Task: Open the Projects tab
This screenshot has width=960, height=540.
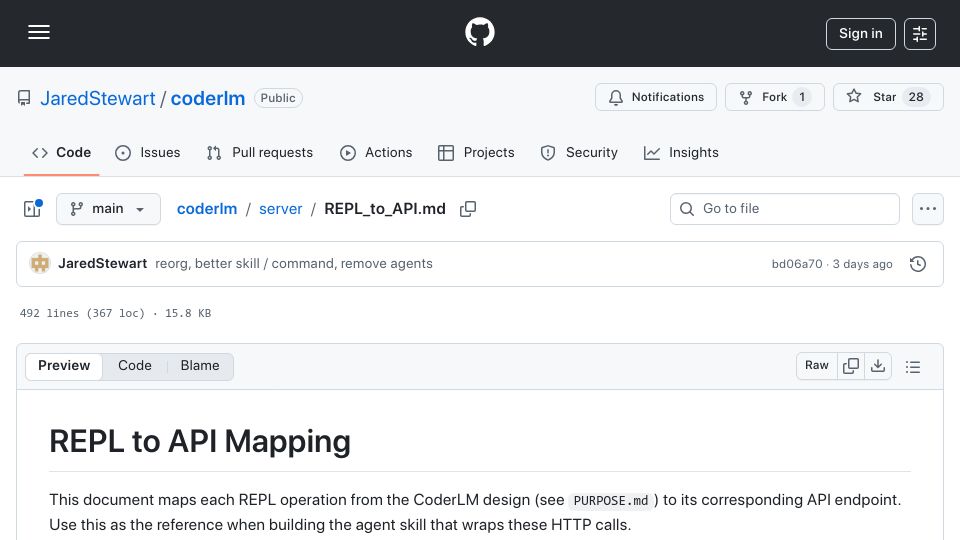Action: (x=476, y=152)
